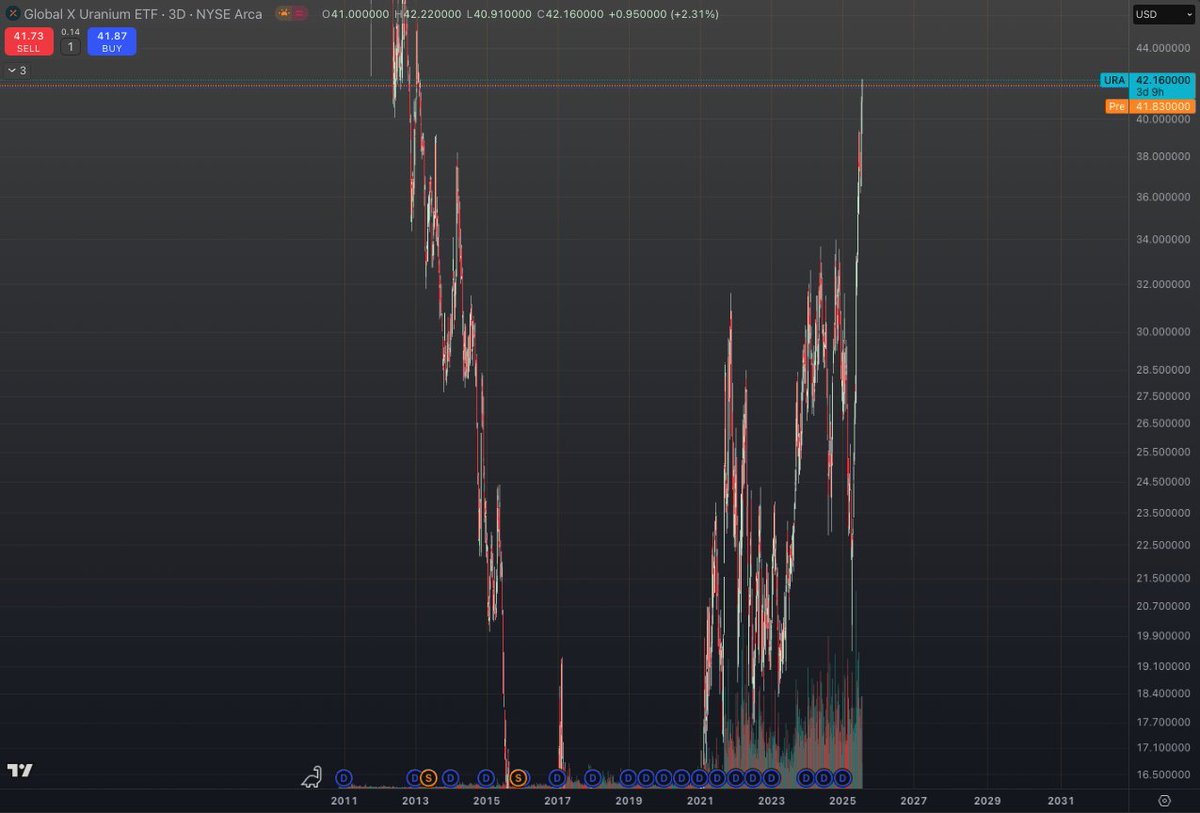Click the 36.000000 price axis label
This screenshot has height=813, width=1200.
click(1162, 197)
